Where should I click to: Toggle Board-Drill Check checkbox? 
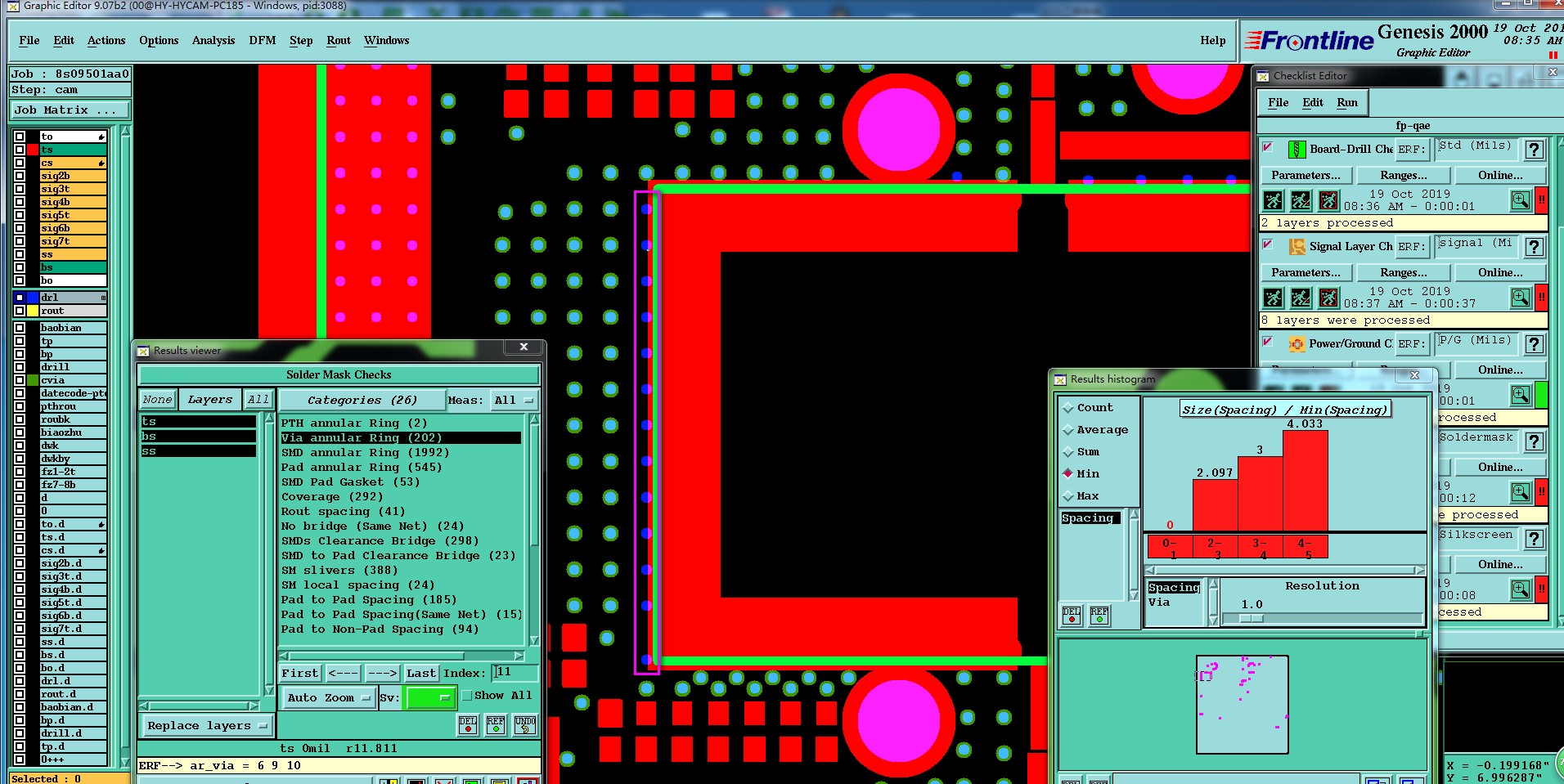click(x=1268, y=148)
